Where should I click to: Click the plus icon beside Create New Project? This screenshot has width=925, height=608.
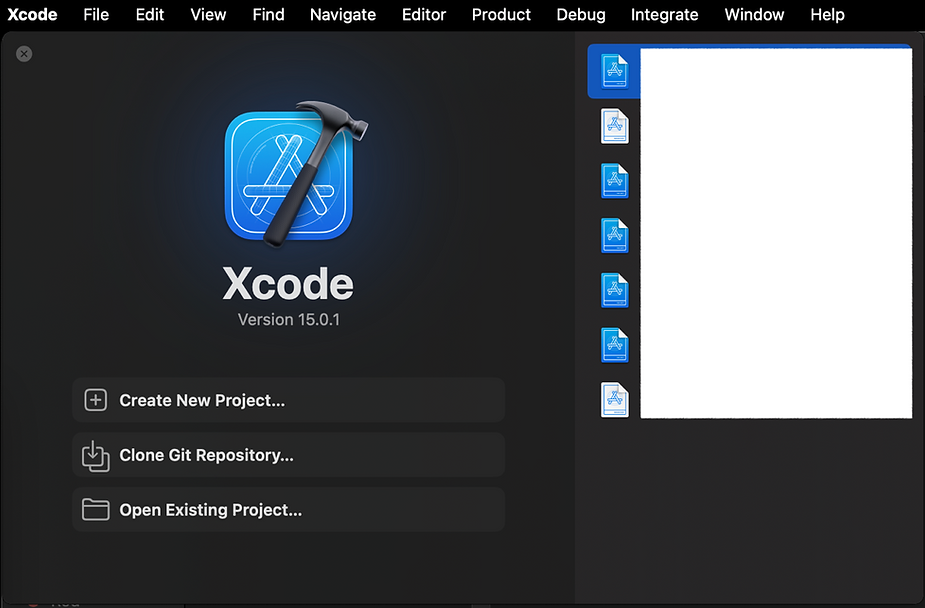tap(95, 399)
